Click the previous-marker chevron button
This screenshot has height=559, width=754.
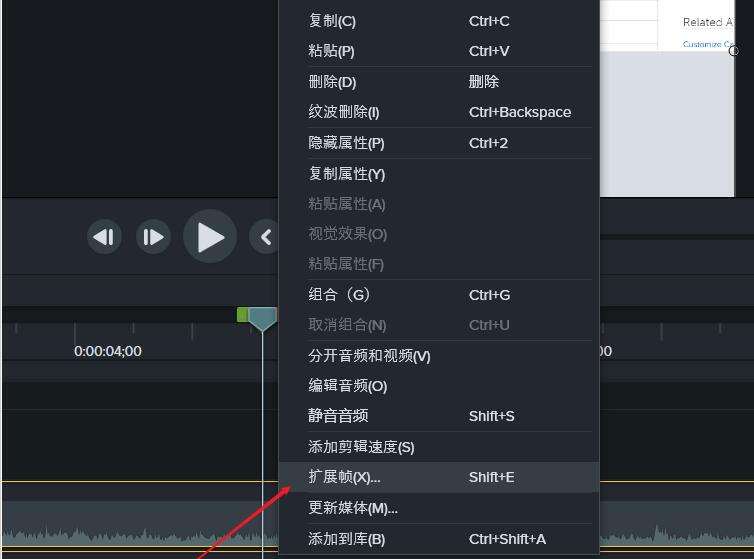coord(264,237)
